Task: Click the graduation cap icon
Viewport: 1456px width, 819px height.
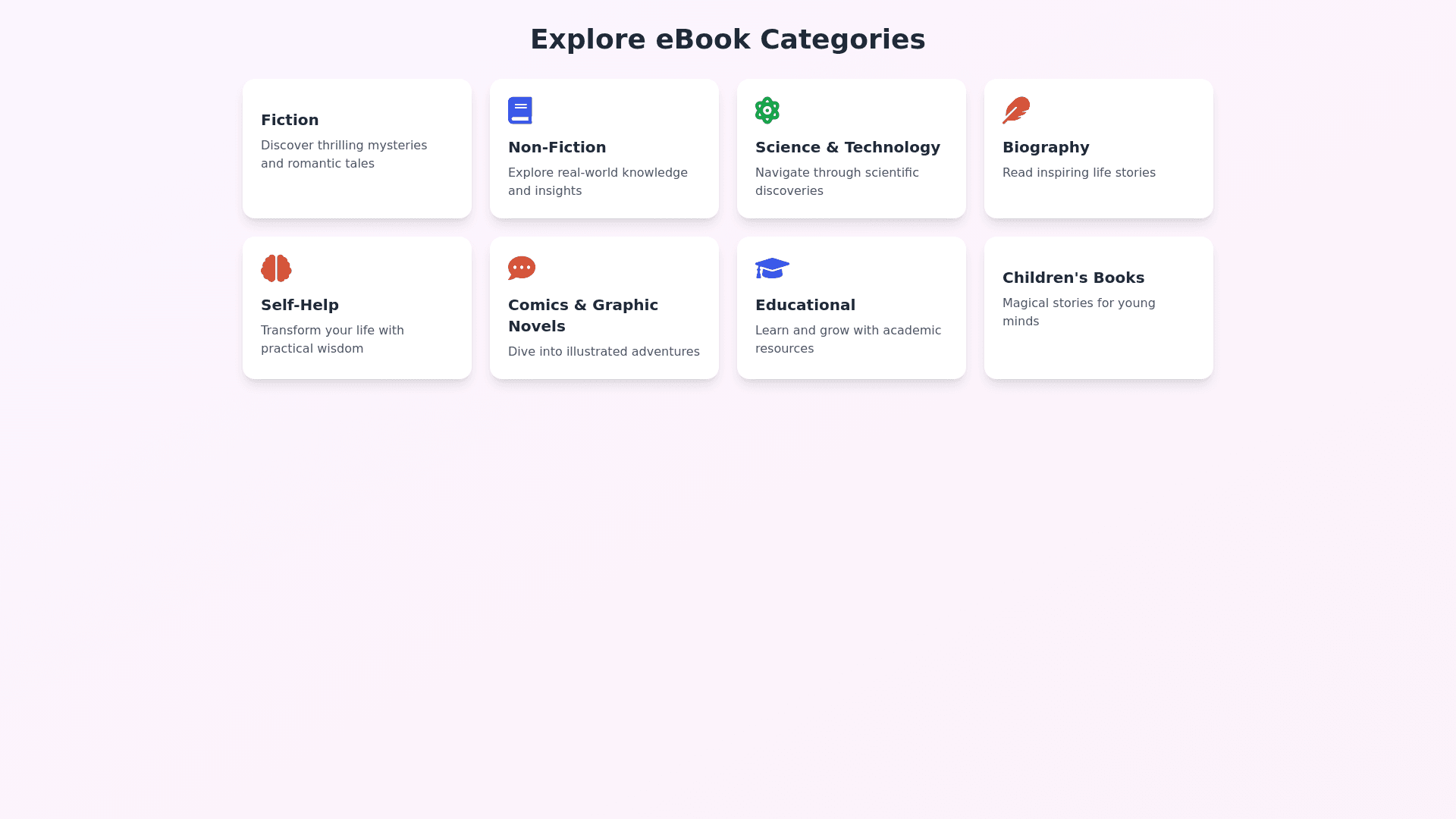Action: 772,268
